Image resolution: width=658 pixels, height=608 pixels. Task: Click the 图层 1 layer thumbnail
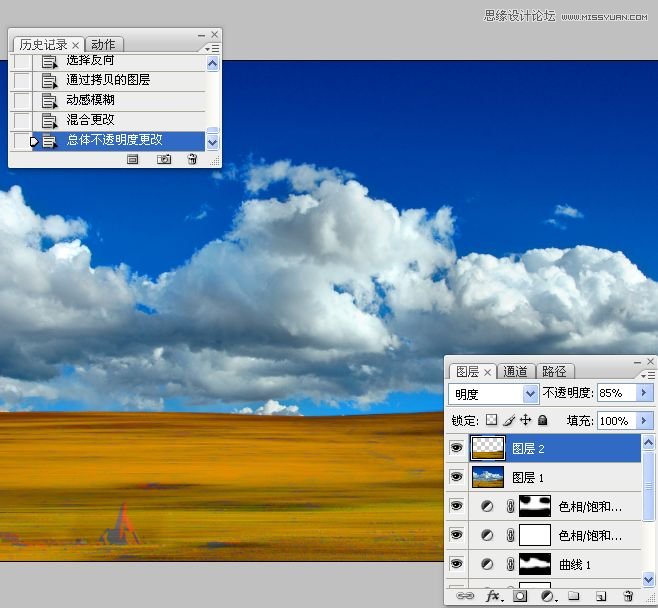coord(488,477)
